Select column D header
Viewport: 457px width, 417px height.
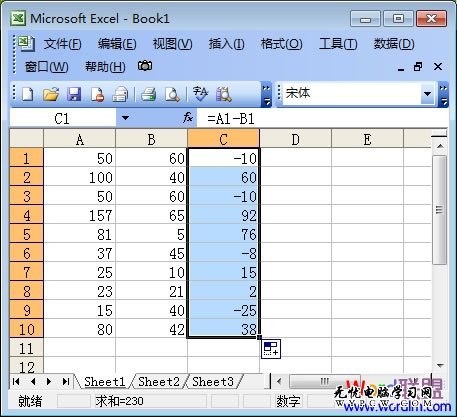tap(295, 139)
